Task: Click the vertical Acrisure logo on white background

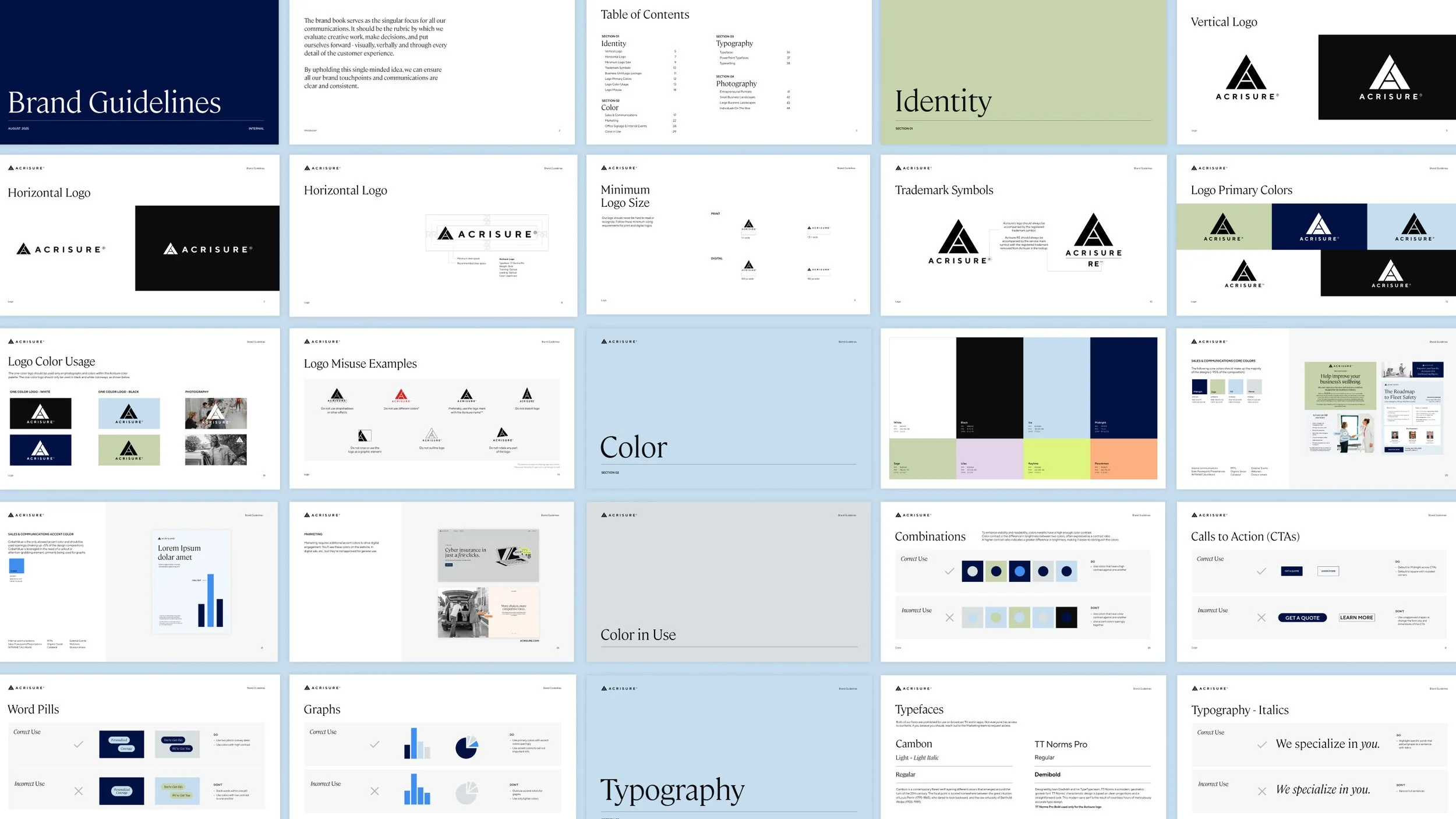Action: click(1246, 77)
